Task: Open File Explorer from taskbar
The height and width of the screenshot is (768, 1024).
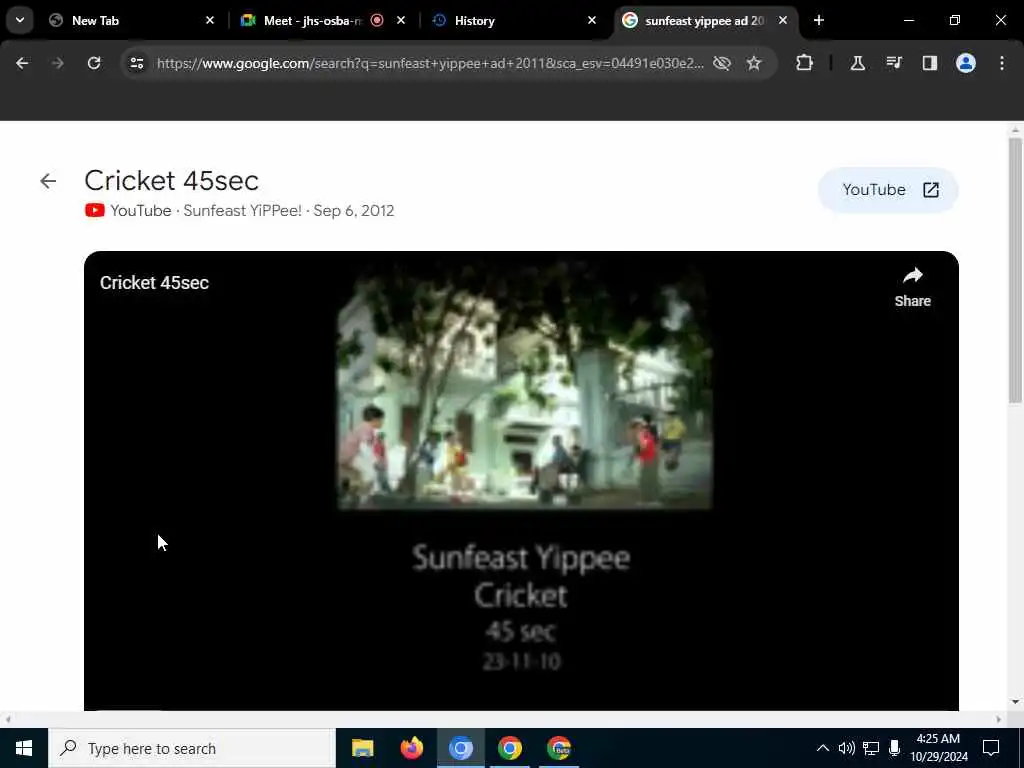Action: [362, 748]
